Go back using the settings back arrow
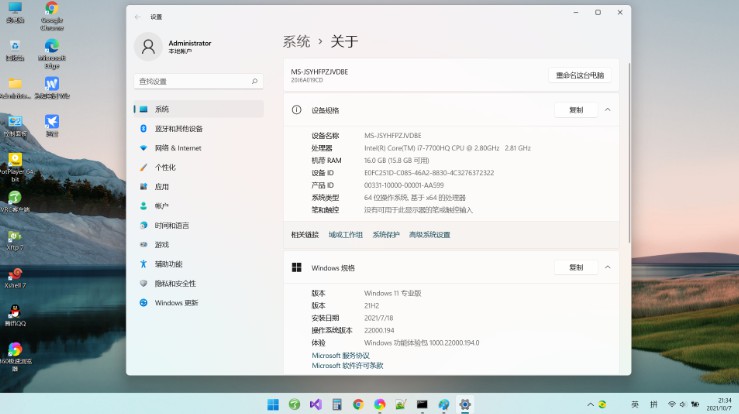 coord(138,17)
